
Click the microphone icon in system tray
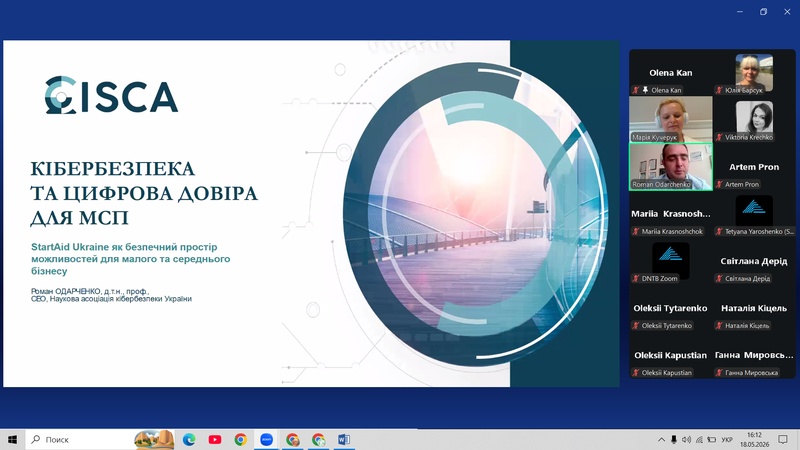click(x=673, y=439)
